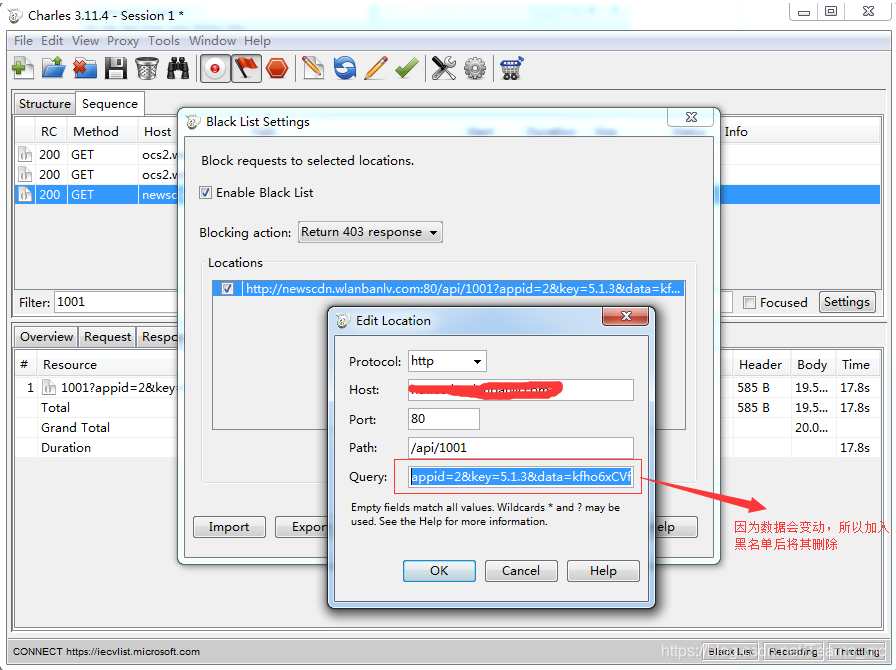Image resolution: width=896 pixels, height=670 pixels.
Task: Click the Recording status bar button
Action: [793, 651]
